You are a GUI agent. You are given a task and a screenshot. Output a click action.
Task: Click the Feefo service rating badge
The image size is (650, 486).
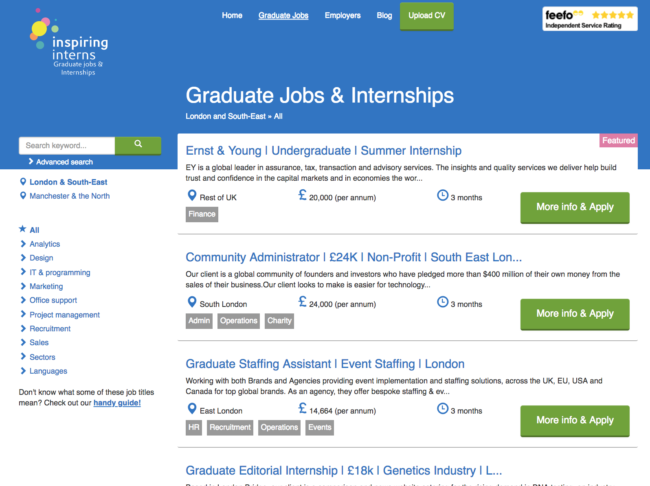[x=589, y=19]
